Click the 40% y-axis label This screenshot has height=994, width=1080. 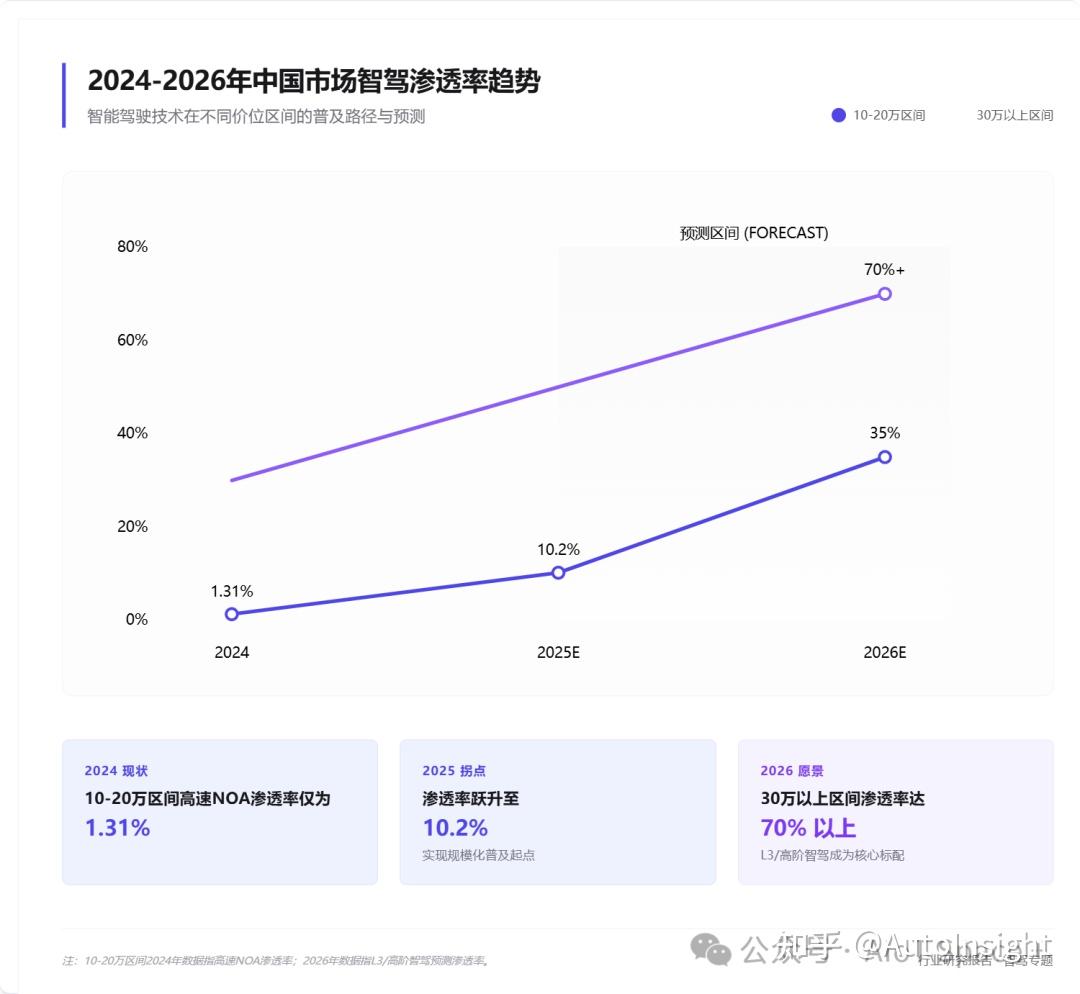pos(132,433)
